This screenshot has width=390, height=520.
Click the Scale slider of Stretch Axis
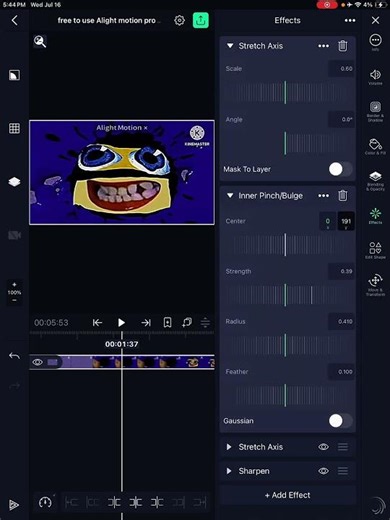tap(287, 92)
